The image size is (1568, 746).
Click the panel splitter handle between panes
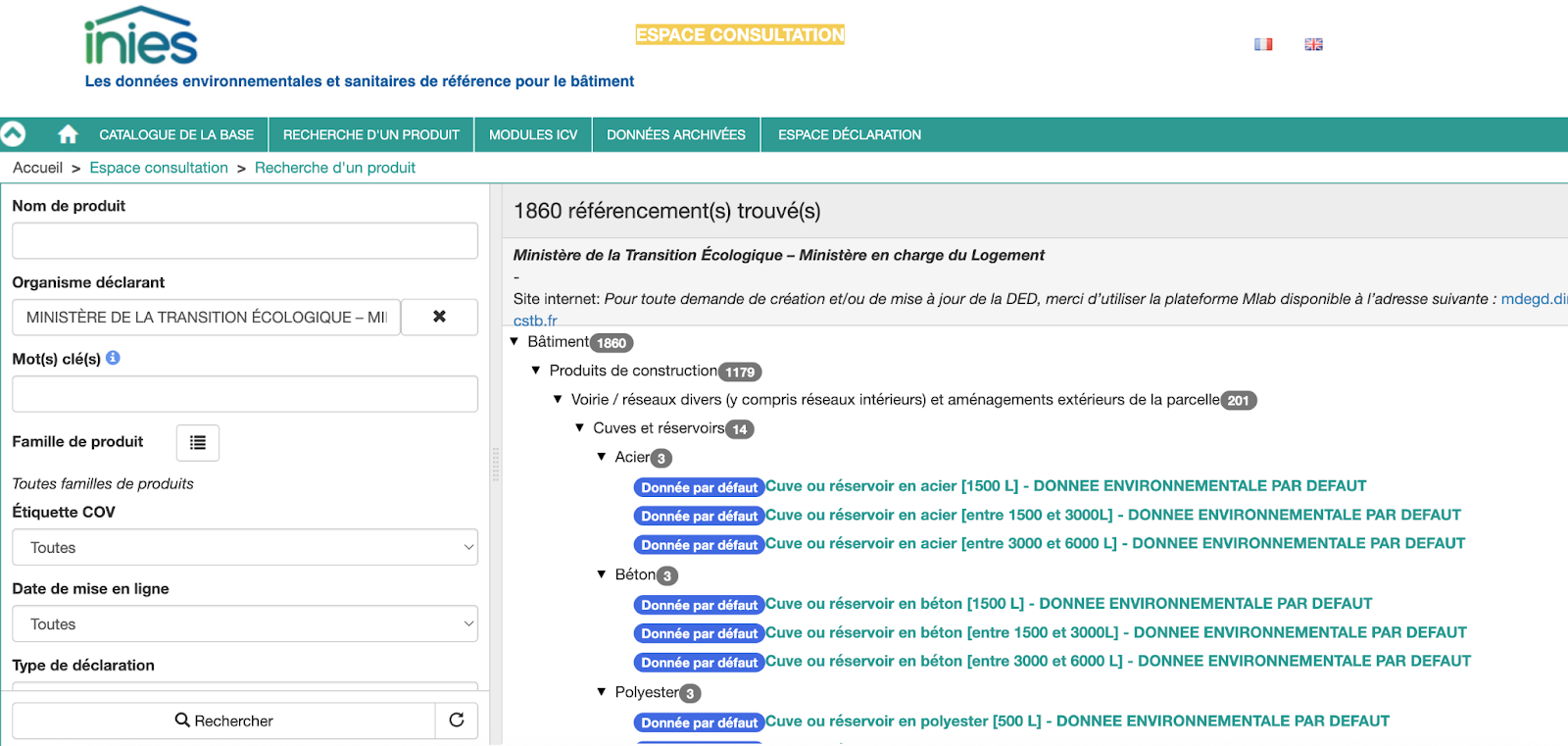tap(496, 464)
